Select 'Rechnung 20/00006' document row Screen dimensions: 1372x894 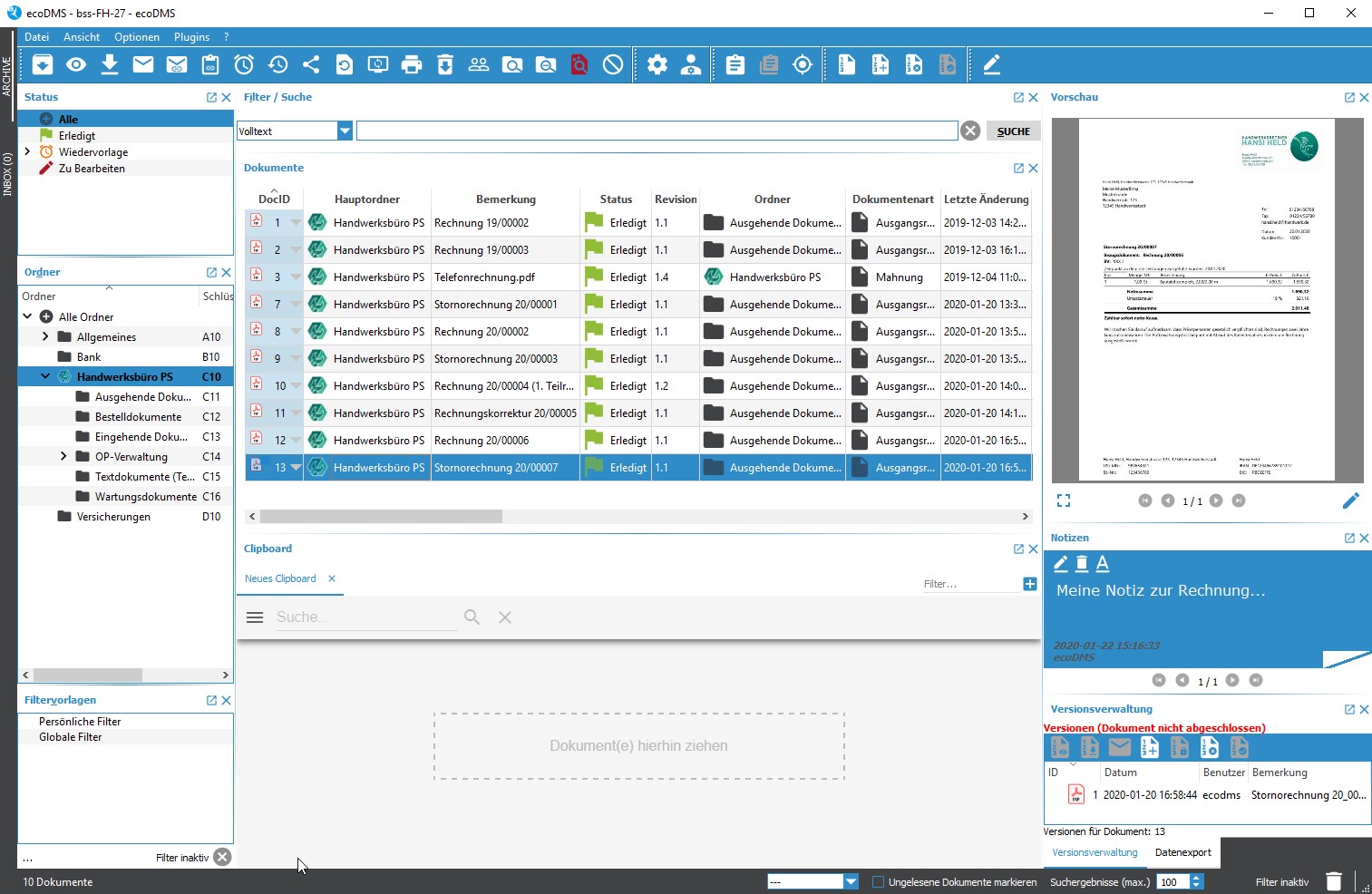click(x=638, y=440)
